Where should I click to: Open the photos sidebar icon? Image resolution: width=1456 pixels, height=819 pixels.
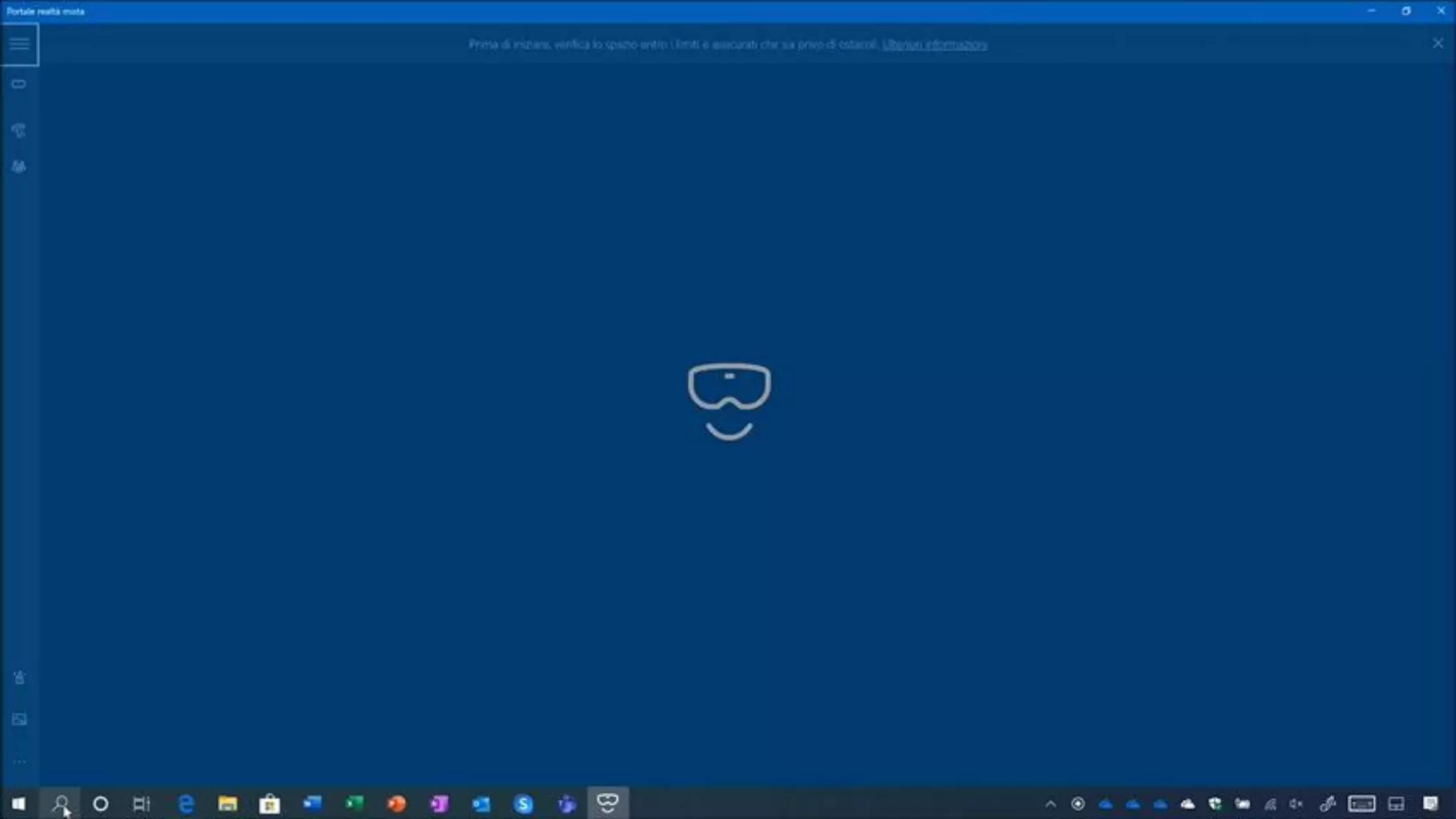coord(19,719)
